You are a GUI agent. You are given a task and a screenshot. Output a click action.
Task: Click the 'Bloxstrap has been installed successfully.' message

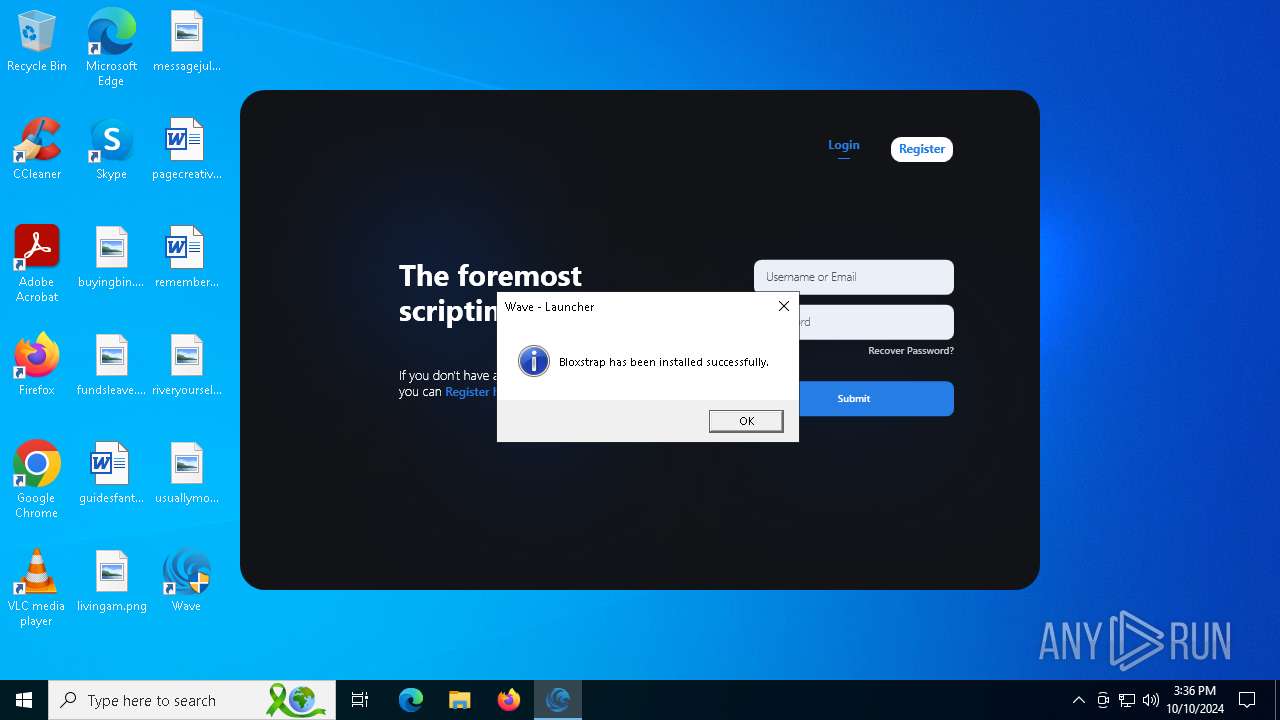[664, 362]
